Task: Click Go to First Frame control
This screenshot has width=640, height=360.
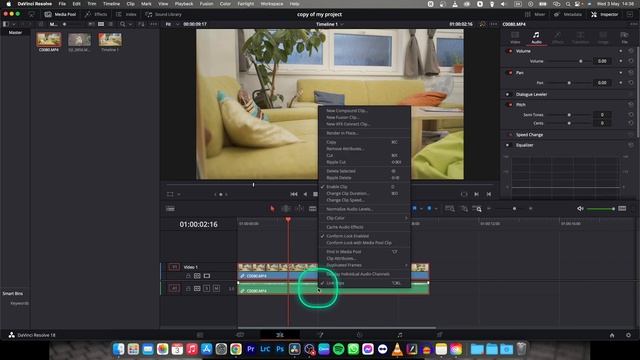Action: click(x=293, y=194)
